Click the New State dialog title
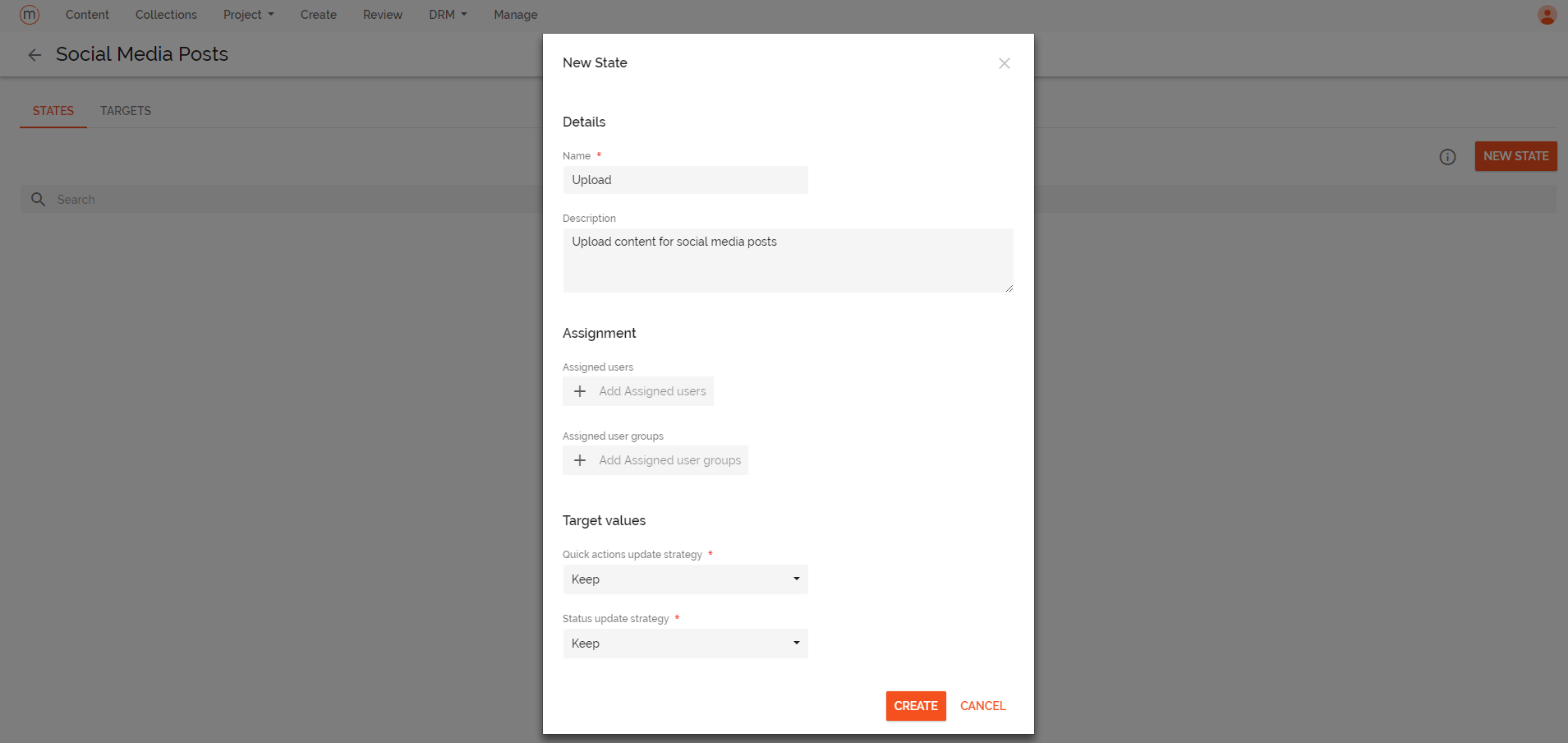The width and height of the screenshot is (1568, 743). (595, 62)
